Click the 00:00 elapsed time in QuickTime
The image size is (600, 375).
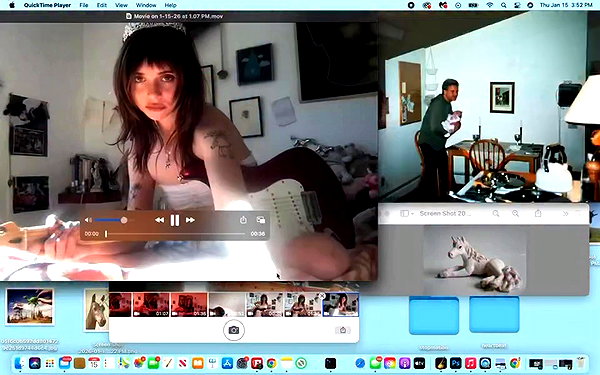tap(91, 234)
